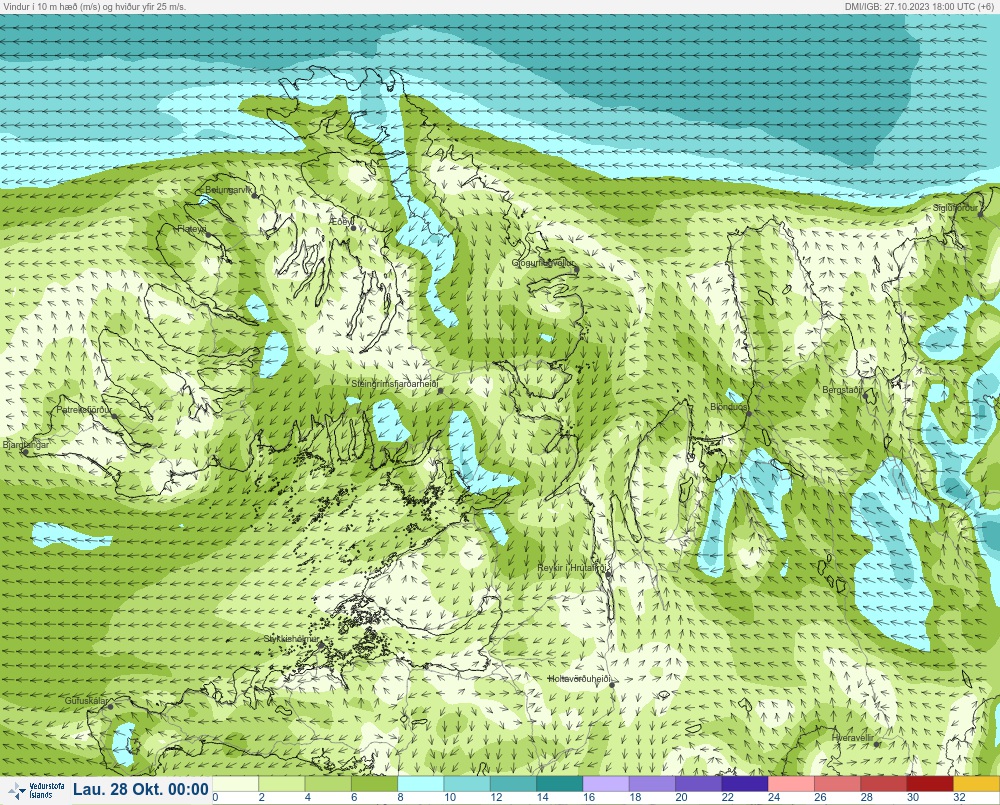Pick the 0–2 m/s pale yellow legend swatch

click(235, 784)
